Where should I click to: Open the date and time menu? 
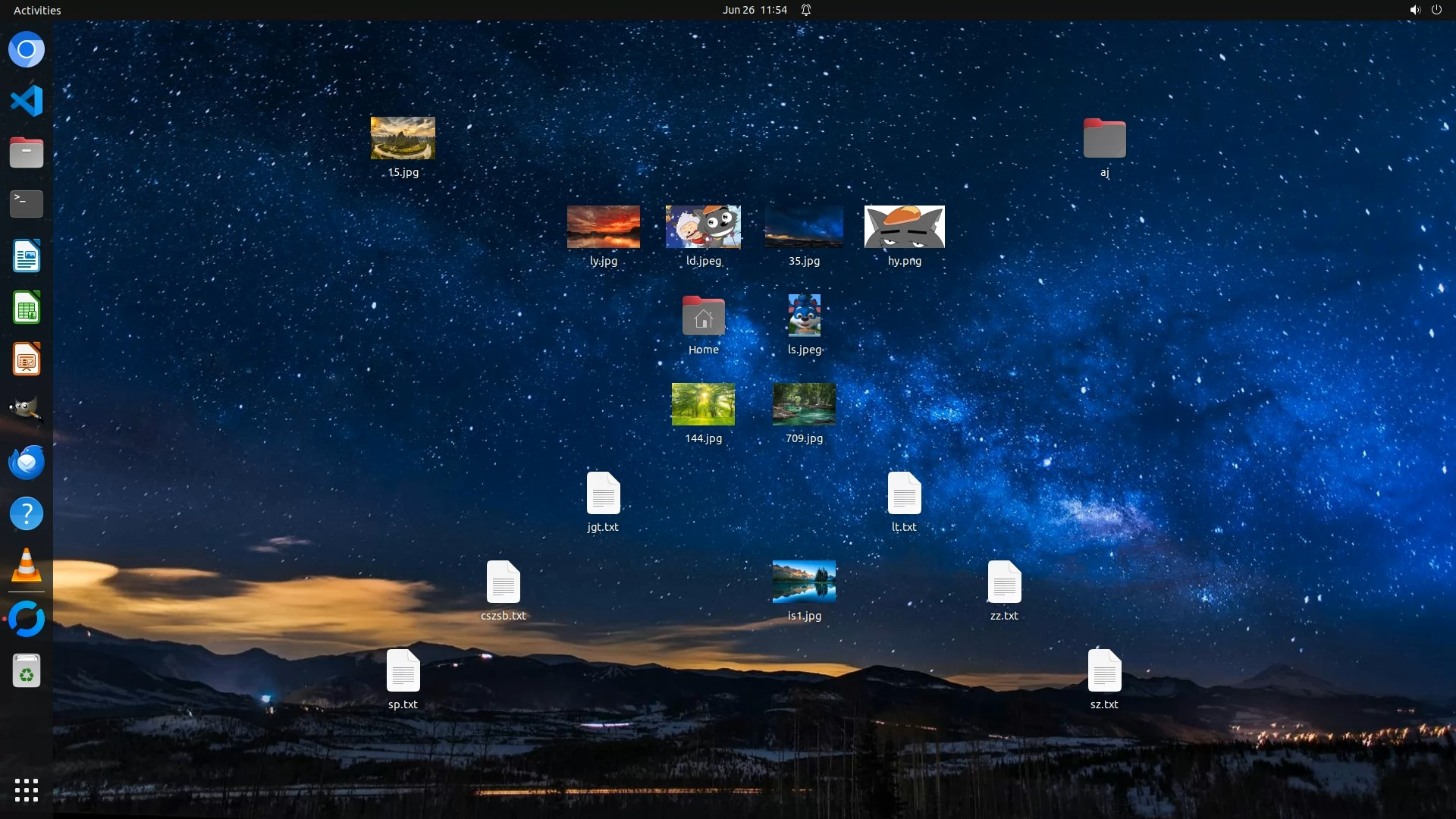(754, 10)
